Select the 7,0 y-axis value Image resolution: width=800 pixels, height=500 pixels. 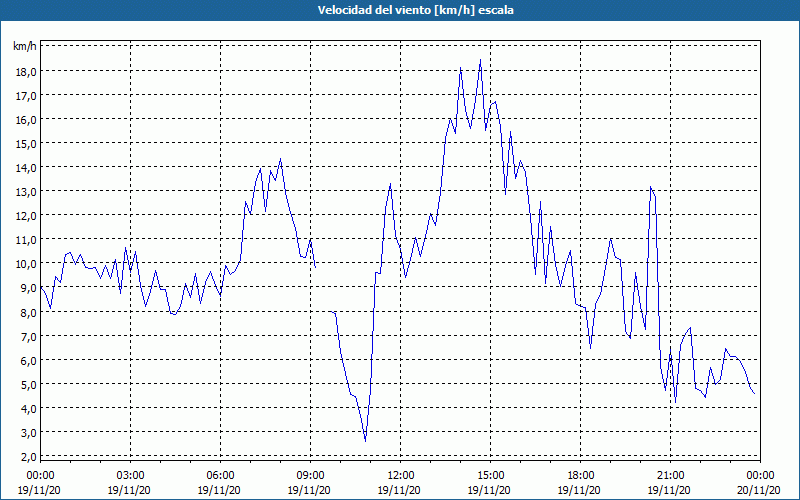[29, 336]
